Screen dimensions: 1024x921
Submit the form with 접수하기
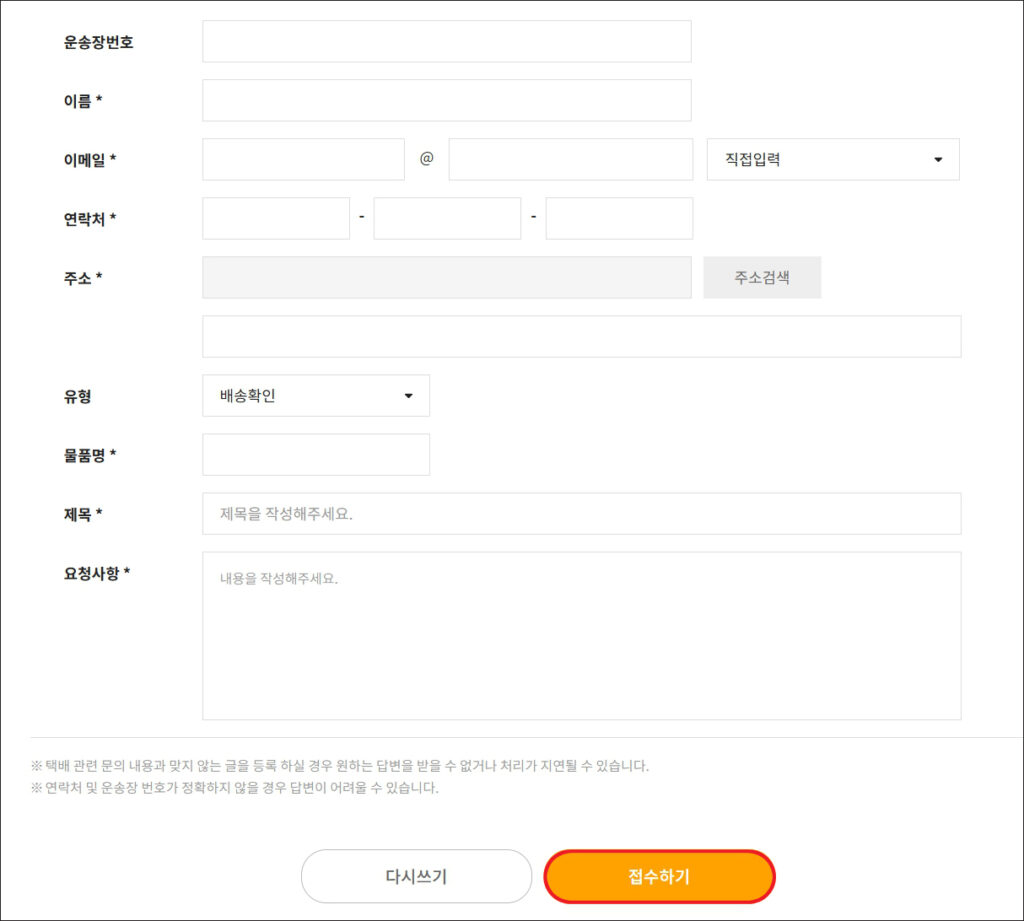[x=660, y=876]
